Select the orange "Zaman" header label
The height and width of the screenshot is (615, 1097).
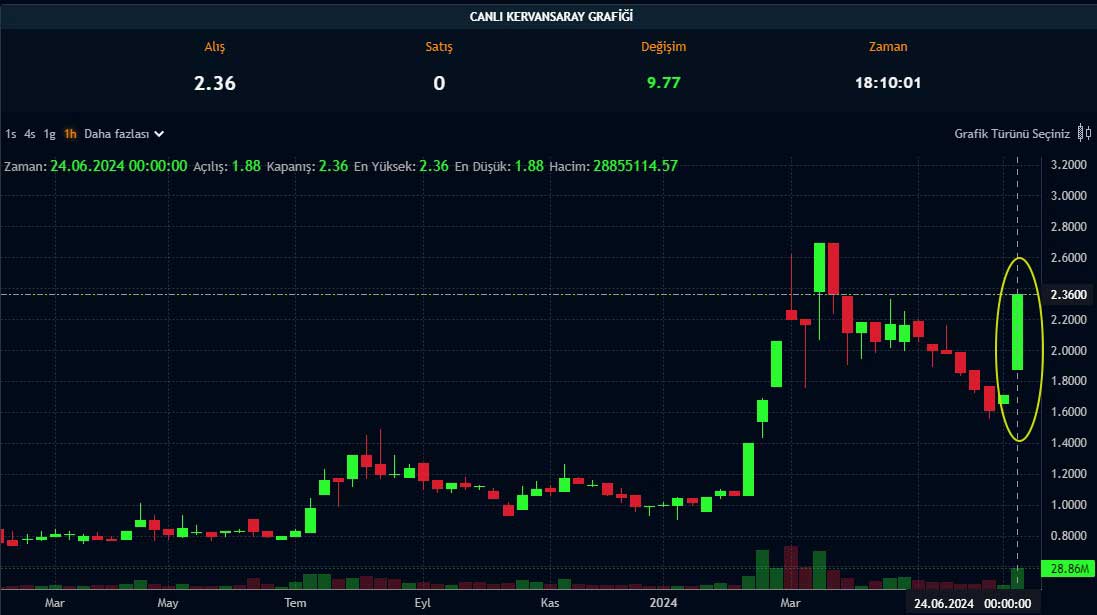(x=888, y=47)
